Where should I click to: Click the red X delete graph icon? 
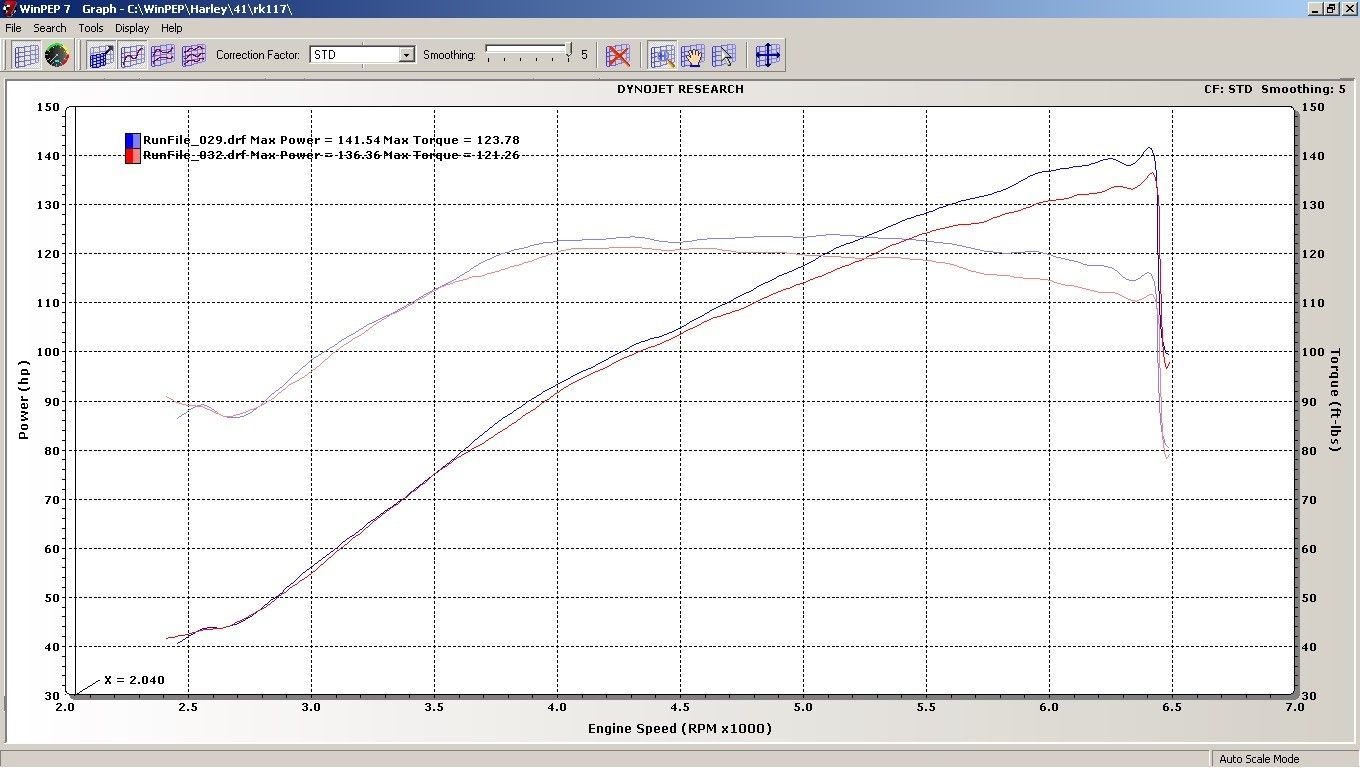click(x=618, y=55)
